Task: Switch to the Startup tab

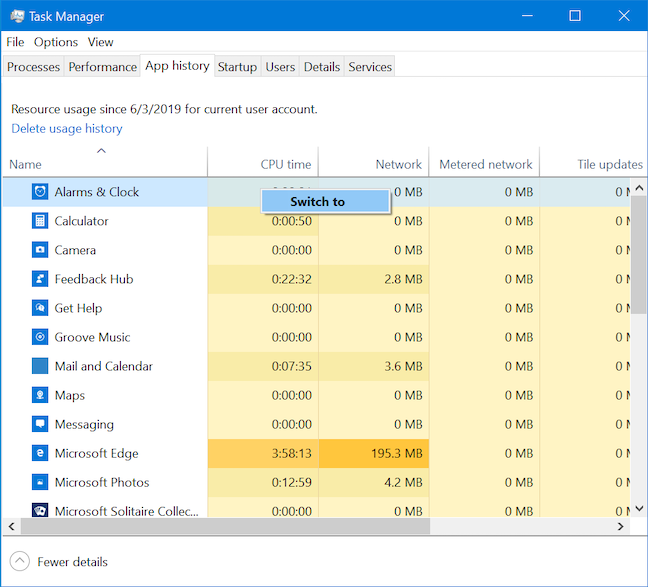Action: click(237, 67)
